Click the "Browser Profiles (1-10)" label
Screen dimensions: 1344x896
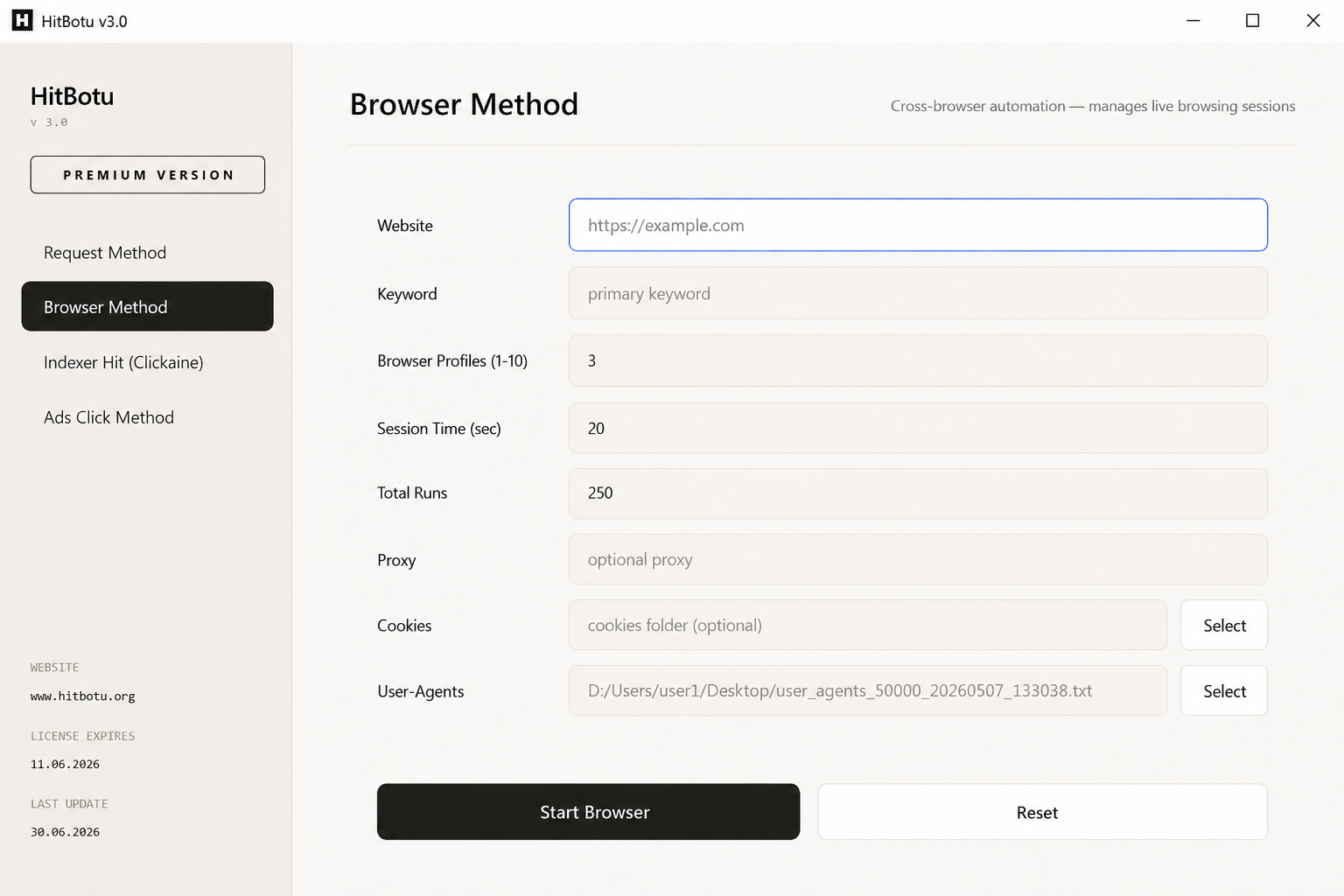452,360
